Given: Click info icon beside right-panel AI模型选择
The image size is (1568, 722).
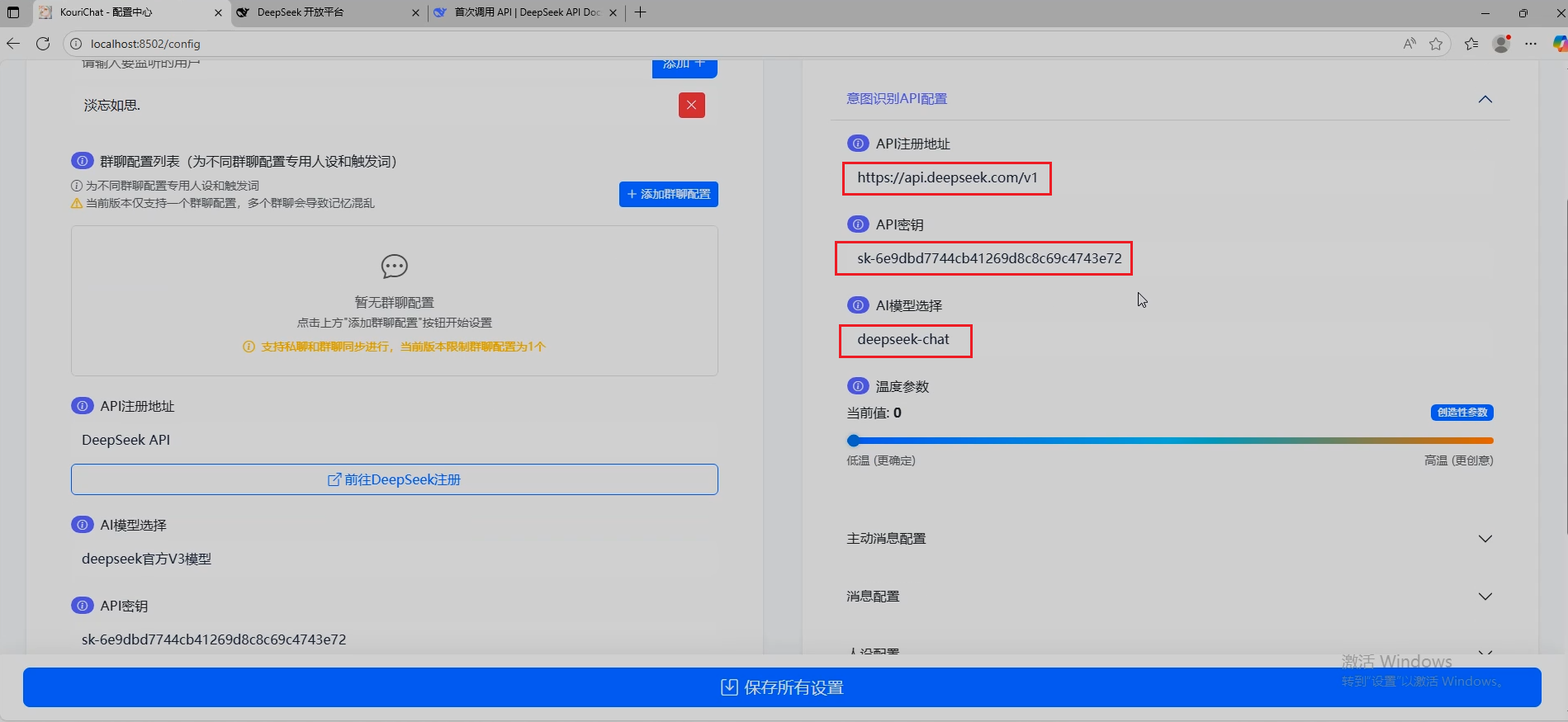Looking at the screenshot, I should pos(858,305).
